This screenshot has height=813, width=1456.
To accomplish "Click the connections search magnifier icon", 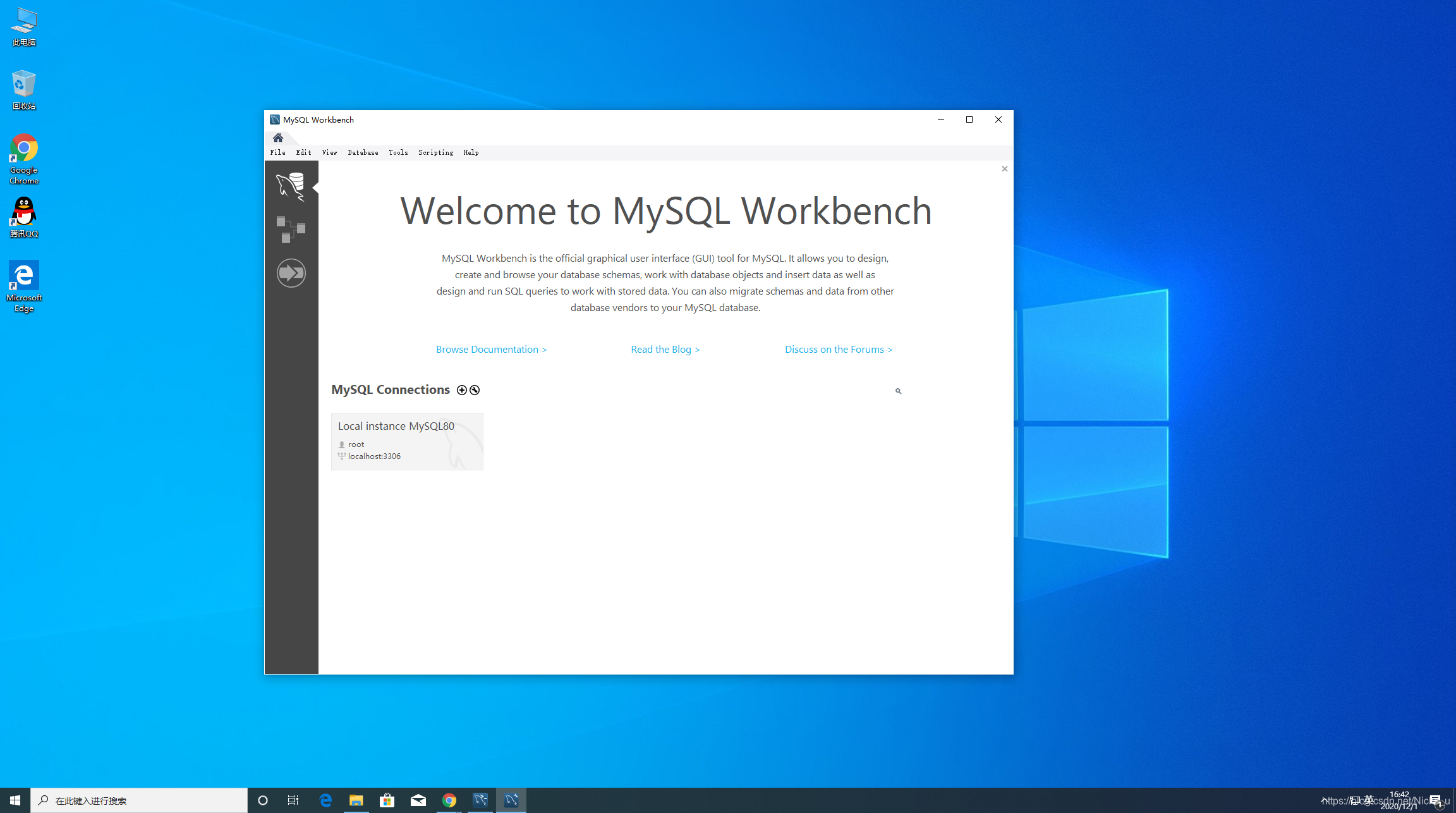I will pyautogui.click(x=898, y=391).
